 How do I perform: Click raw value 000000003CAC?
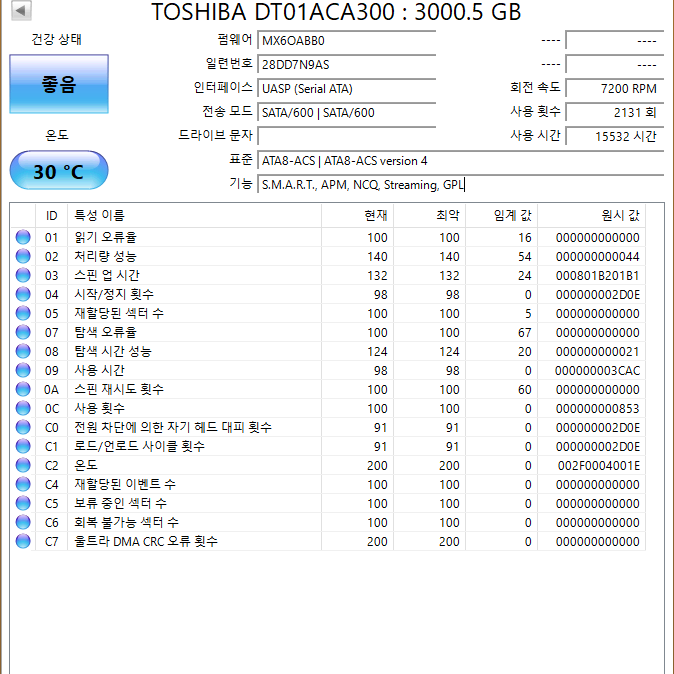[597, 370]
